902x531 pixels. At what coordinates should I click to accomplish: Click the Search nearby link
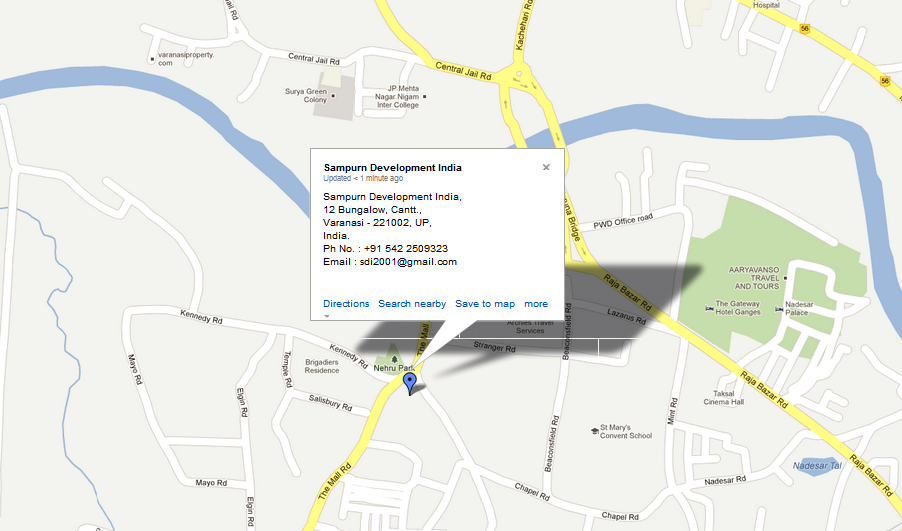click(x=412, y=304)
